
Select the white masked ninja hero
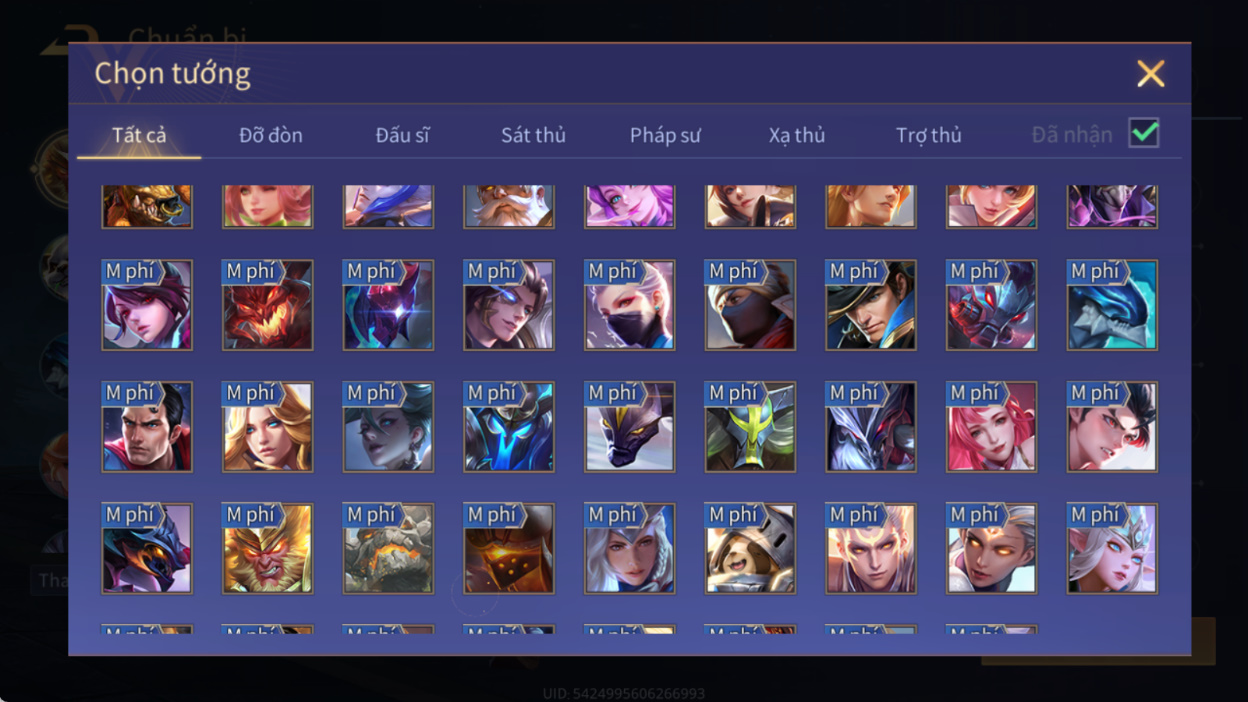pos(629,305)
